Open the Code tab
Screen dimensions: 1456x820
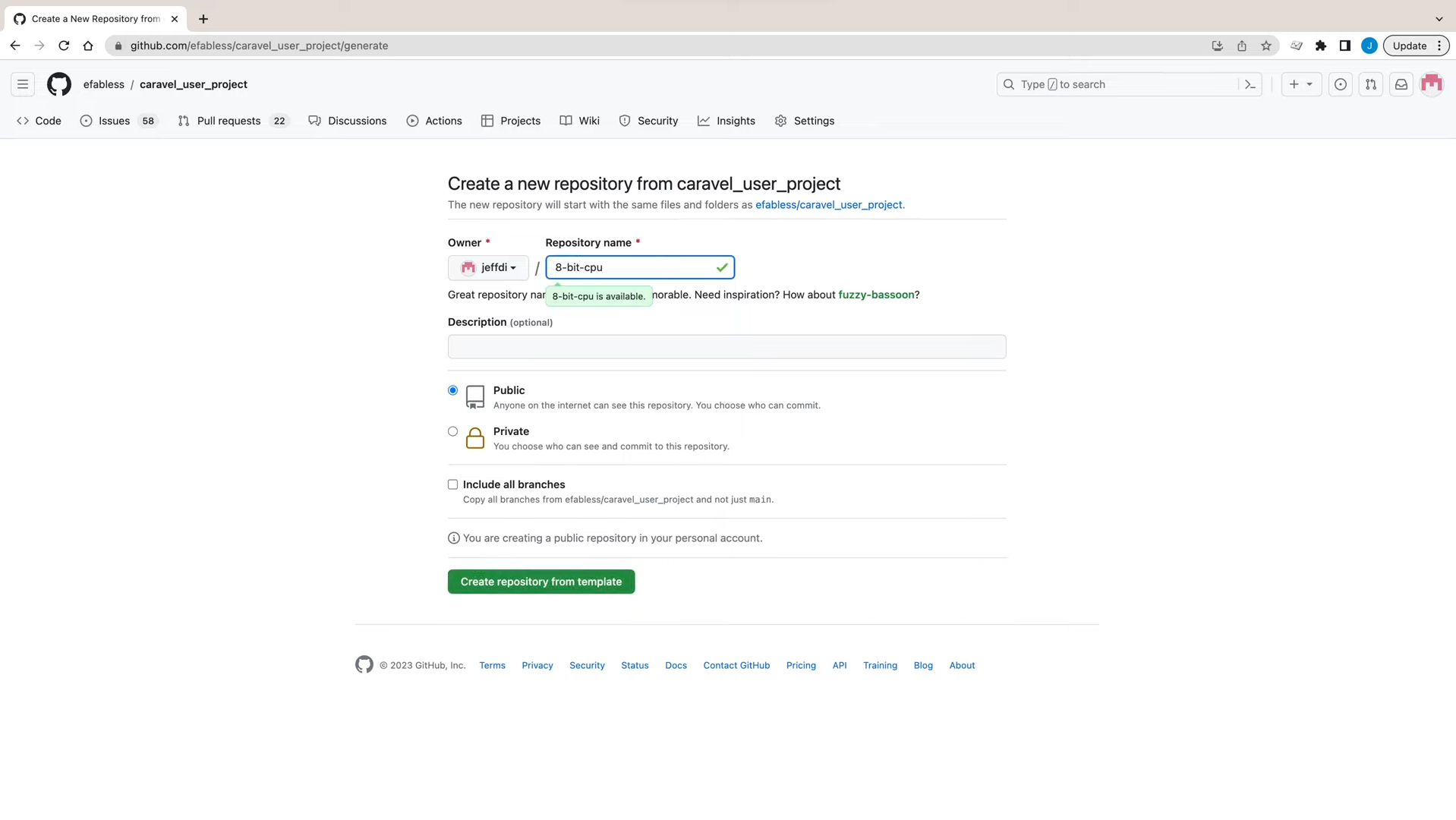point(39,121)
